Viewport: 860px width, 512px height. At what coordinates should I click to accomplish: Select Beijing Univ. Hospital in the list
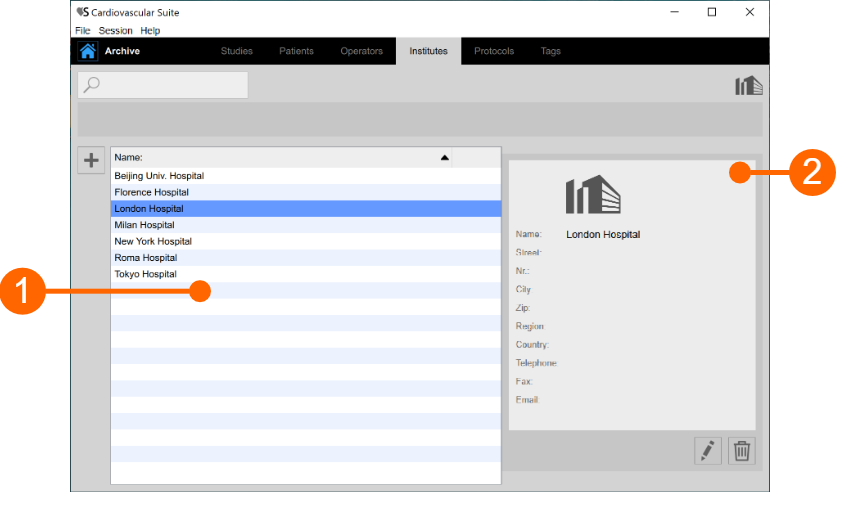click(159, 175)
